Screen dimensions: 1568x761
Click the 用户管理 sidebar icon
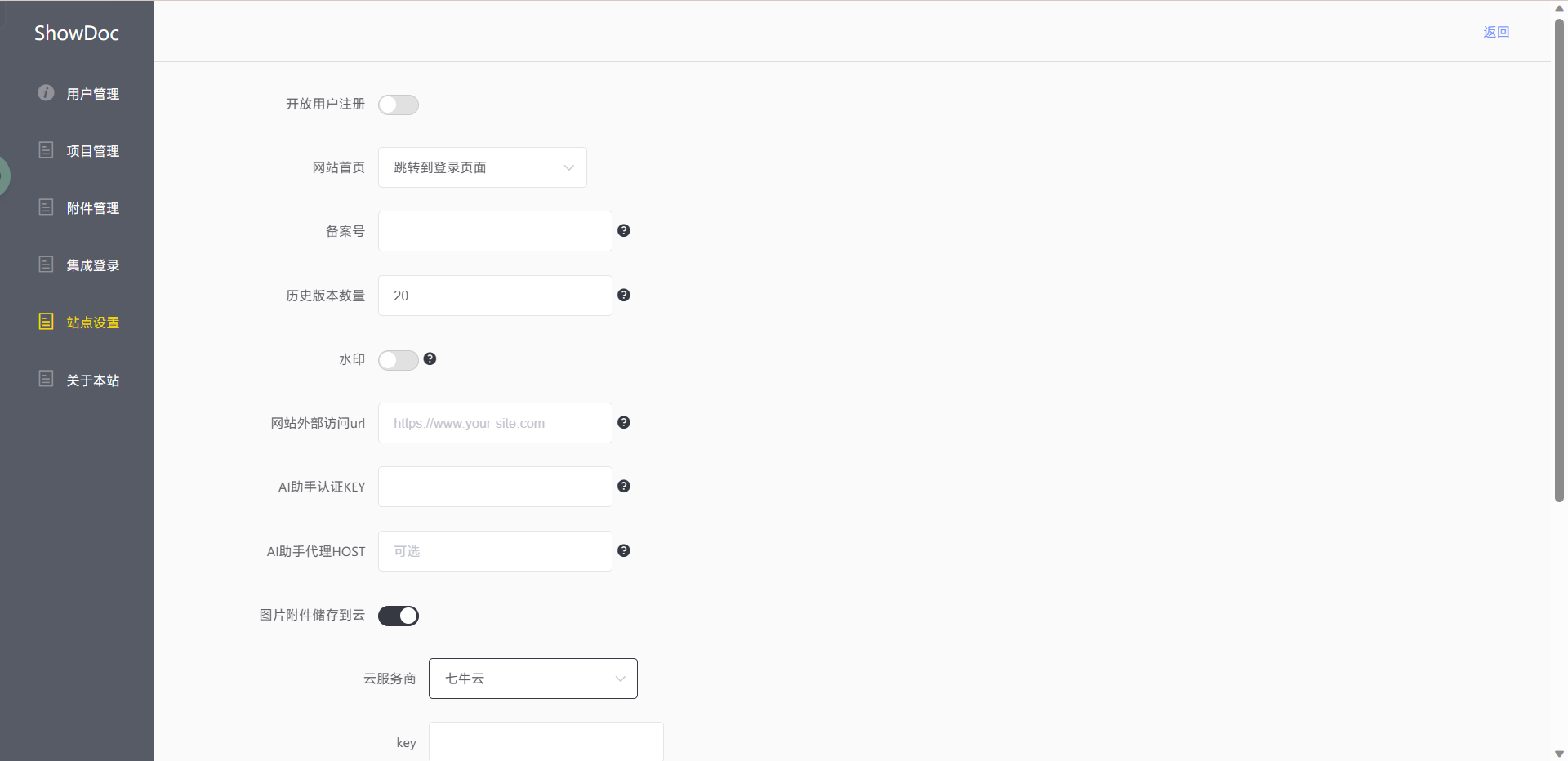tap(46, 93)
